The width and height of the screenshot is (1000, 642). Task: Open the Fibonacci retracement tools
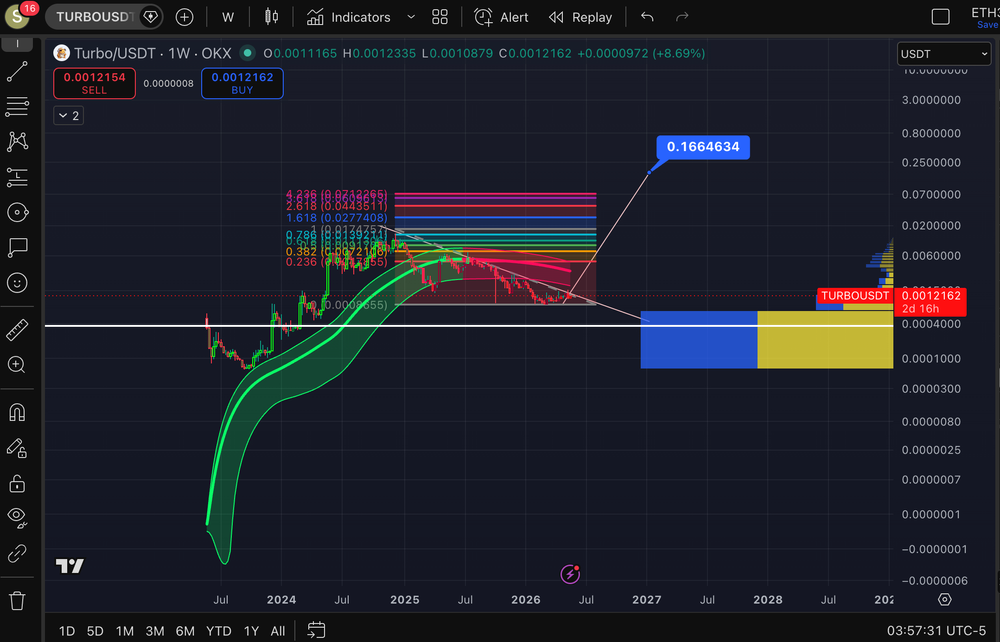click(17, 106)
